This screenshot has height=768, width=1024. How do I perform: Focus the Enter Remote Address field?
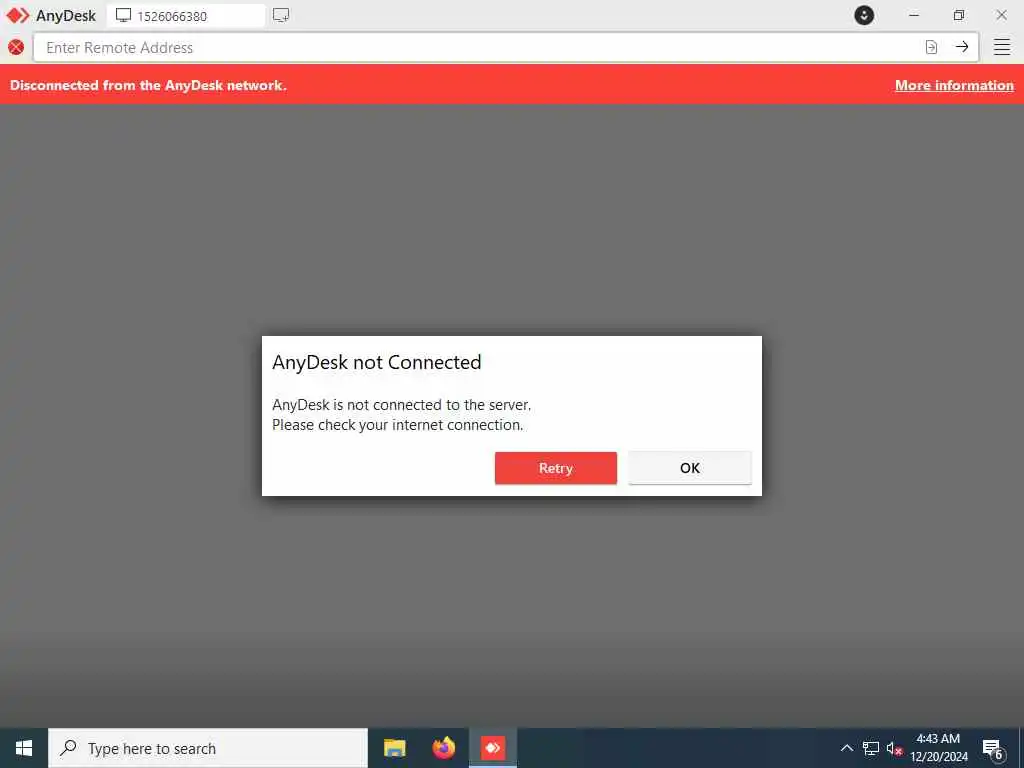click(x=477, y=48)
